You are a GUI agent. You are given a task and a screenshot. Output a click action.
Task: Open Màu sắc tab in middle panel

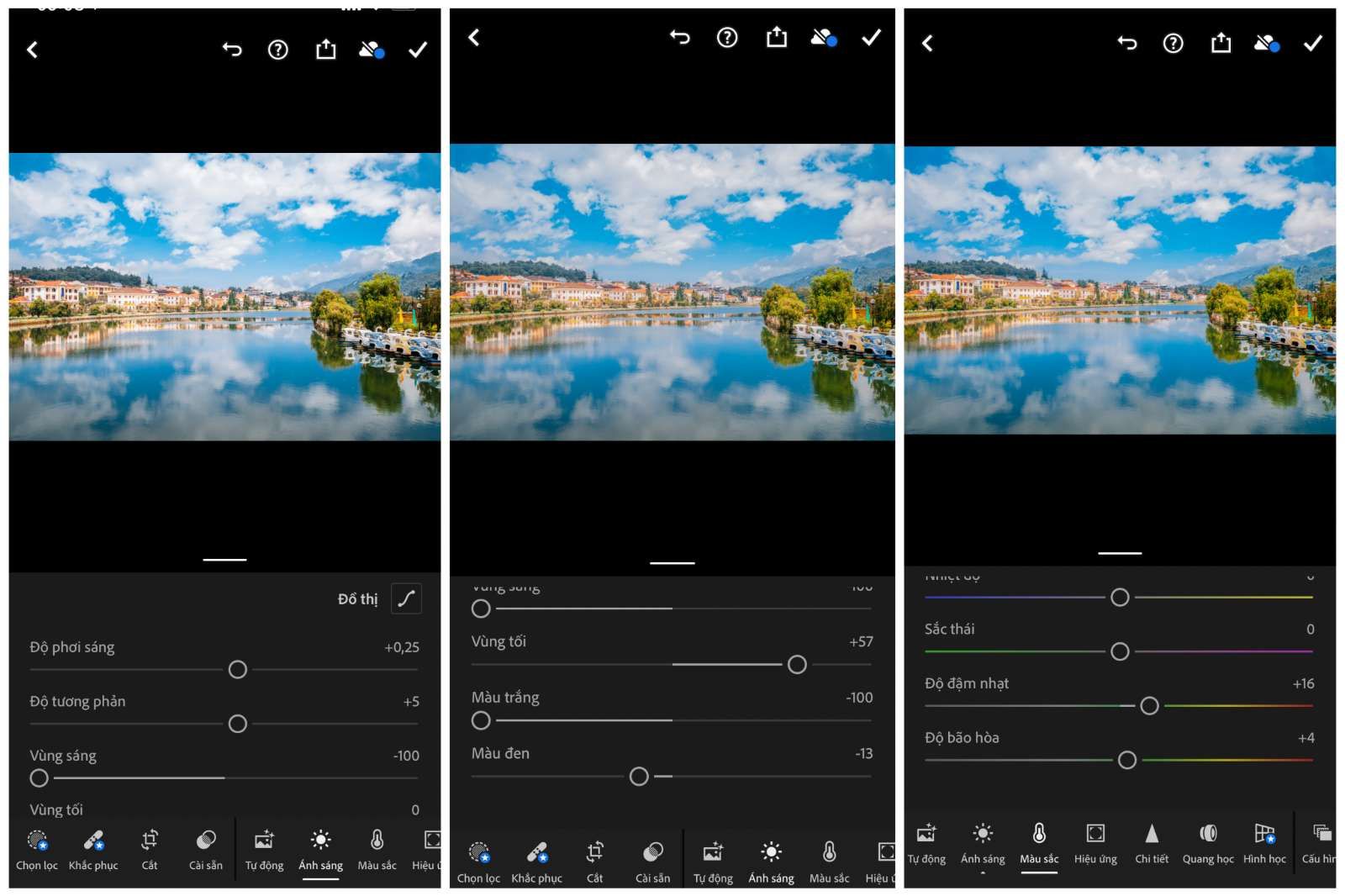pyautogui.click(x=829, y=862)
